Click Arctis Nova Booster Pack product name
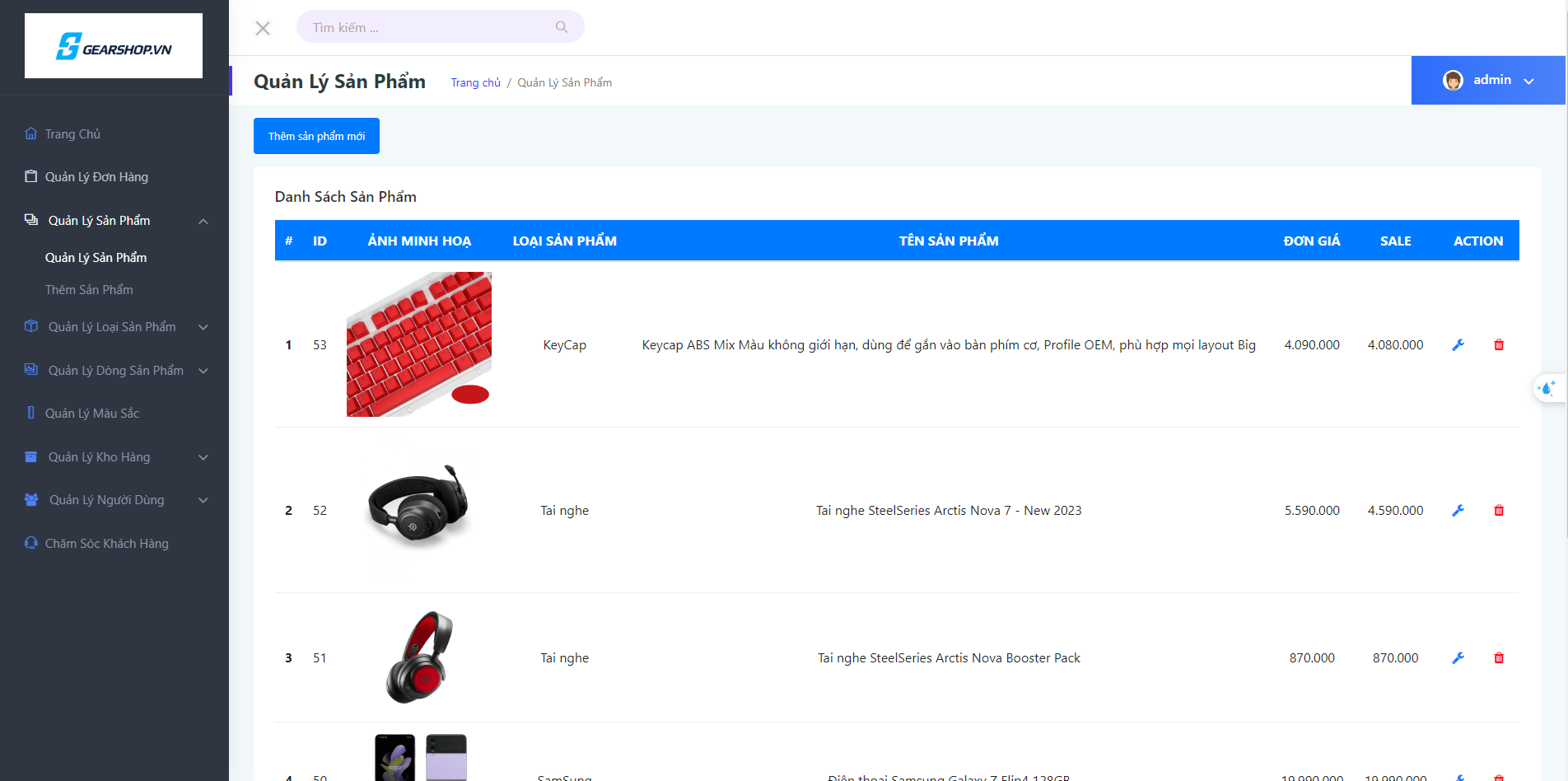1568x781 pixels. [x=949, y=658]
